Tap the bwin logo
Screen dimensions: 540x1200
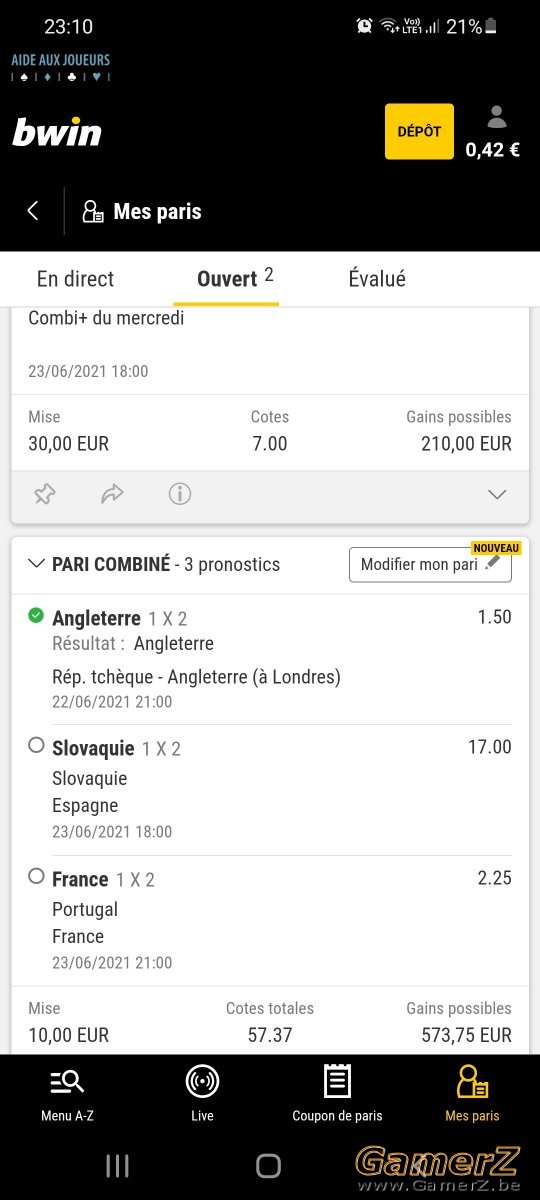(x=57, y=132)
